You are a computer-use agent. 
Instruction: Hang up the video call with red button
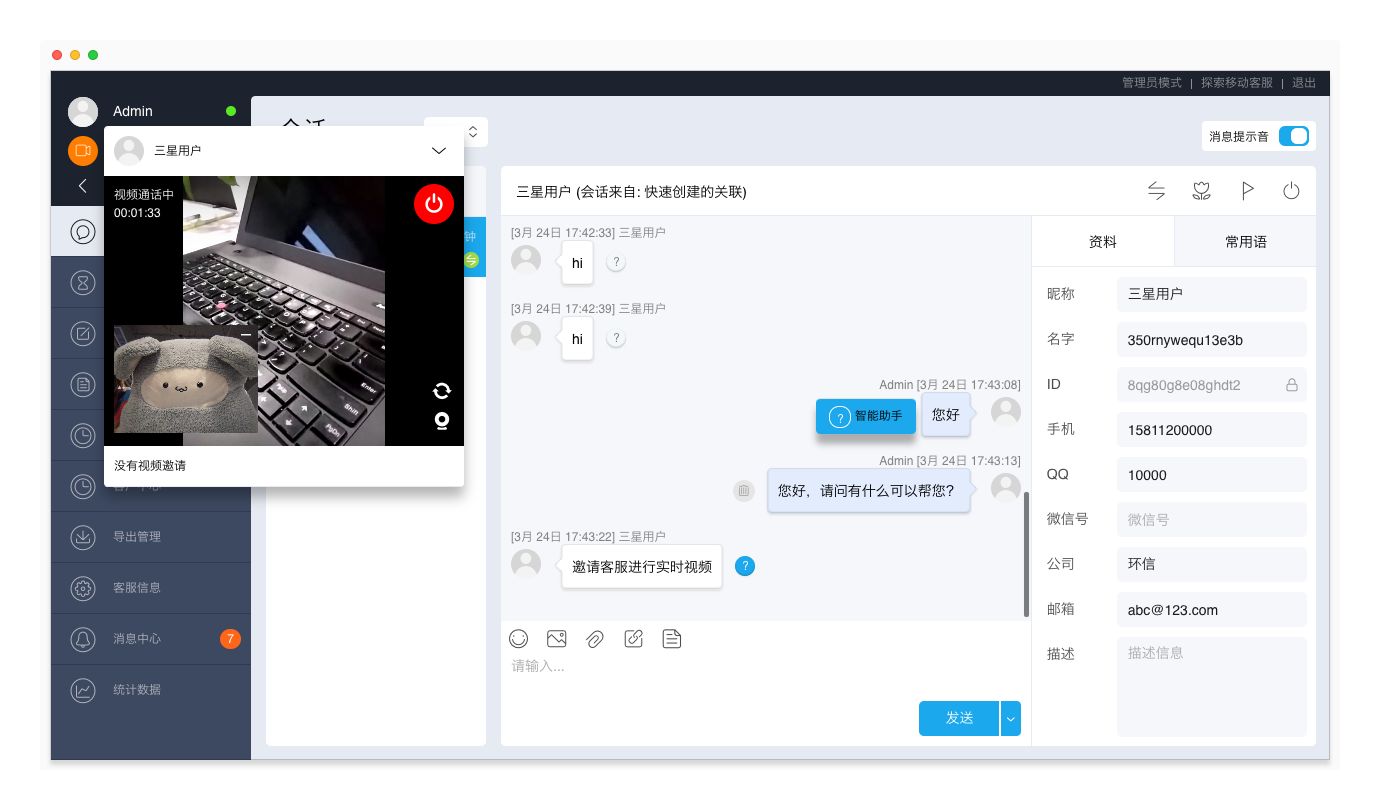click(x=433, y=204)
